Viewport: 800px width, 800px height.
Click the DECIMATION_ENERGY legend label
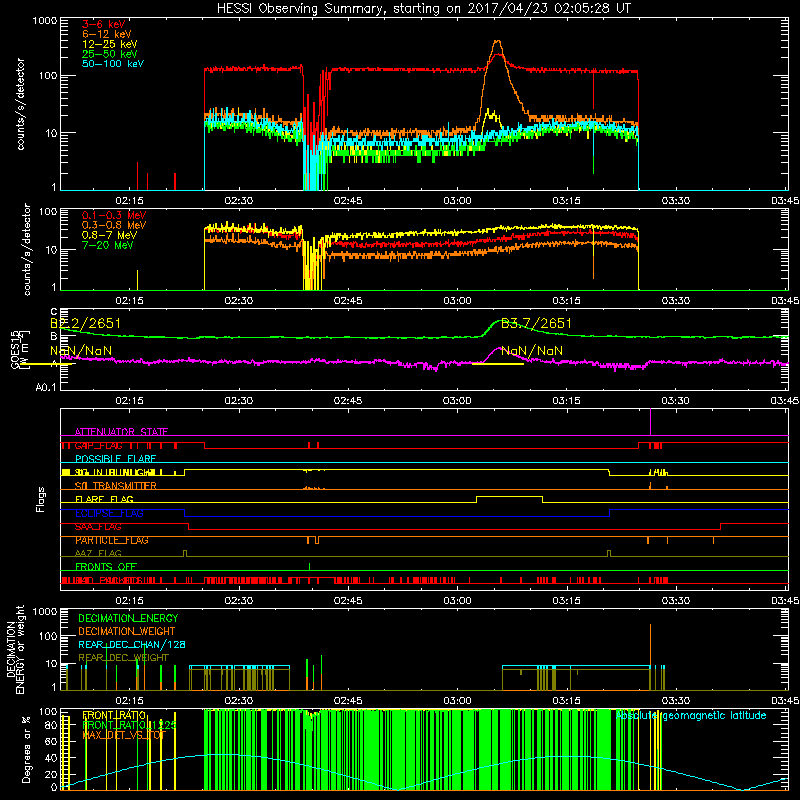[128, 618]
